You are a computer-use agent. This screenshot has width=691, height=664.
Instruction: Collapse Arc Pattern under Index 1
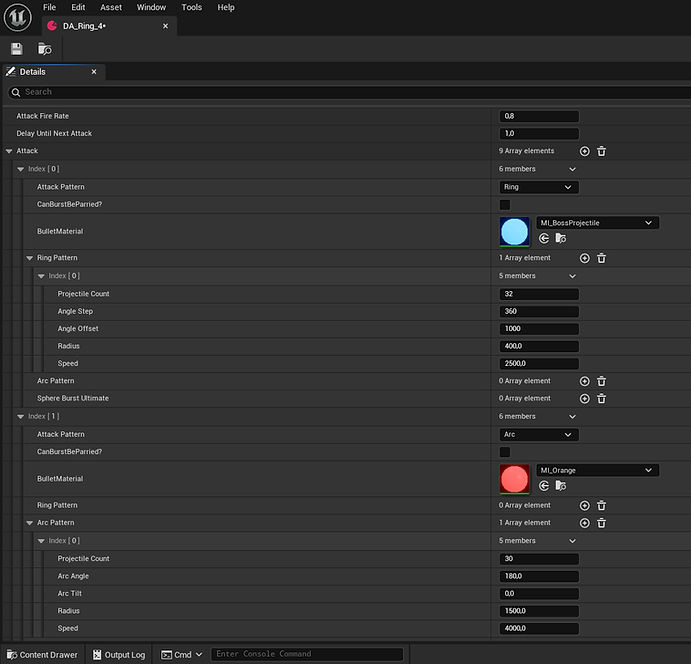[30, 523]
